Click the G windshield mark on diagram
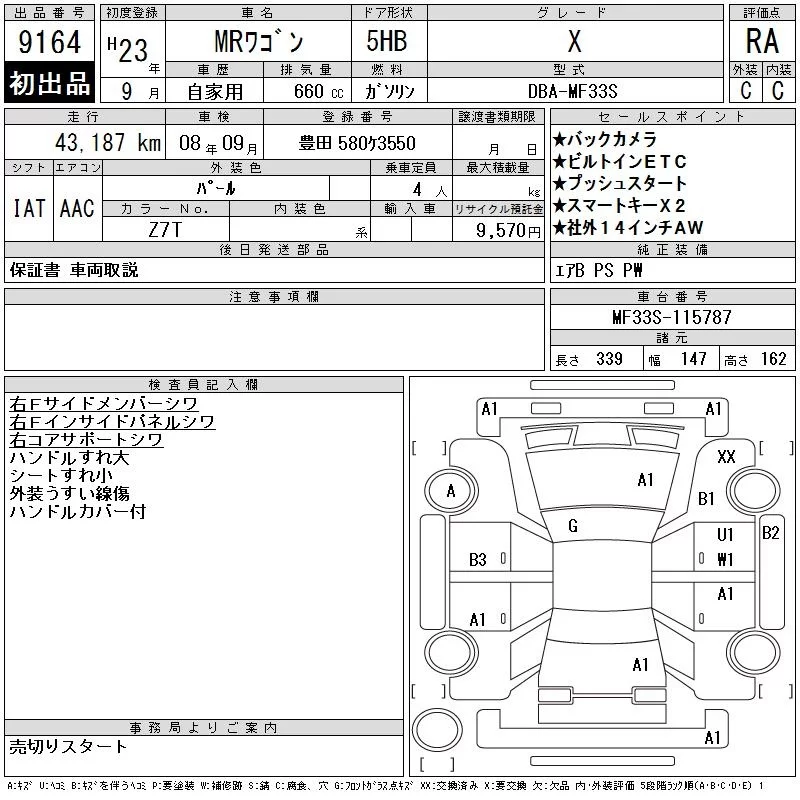The image size is (800, 800). pyautogui.click(x=573, y=526)
